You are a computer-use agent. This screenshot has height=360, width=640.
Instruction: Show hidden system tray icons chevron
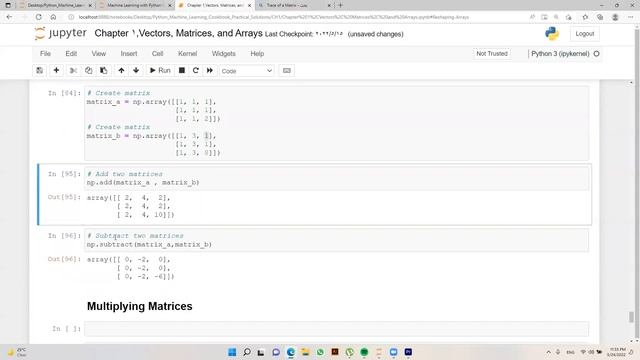coord(548,352)
